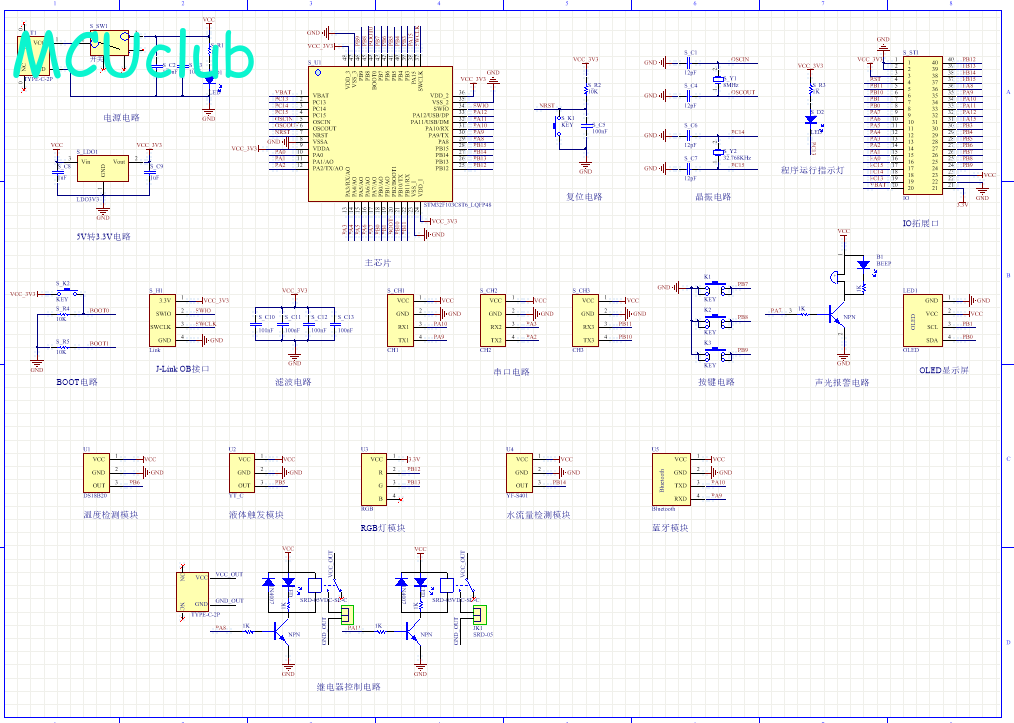Select the S_R4 10K resistor
This screenshot has height=723, width=1014.
pyautogui.click(x=62, y=314)
